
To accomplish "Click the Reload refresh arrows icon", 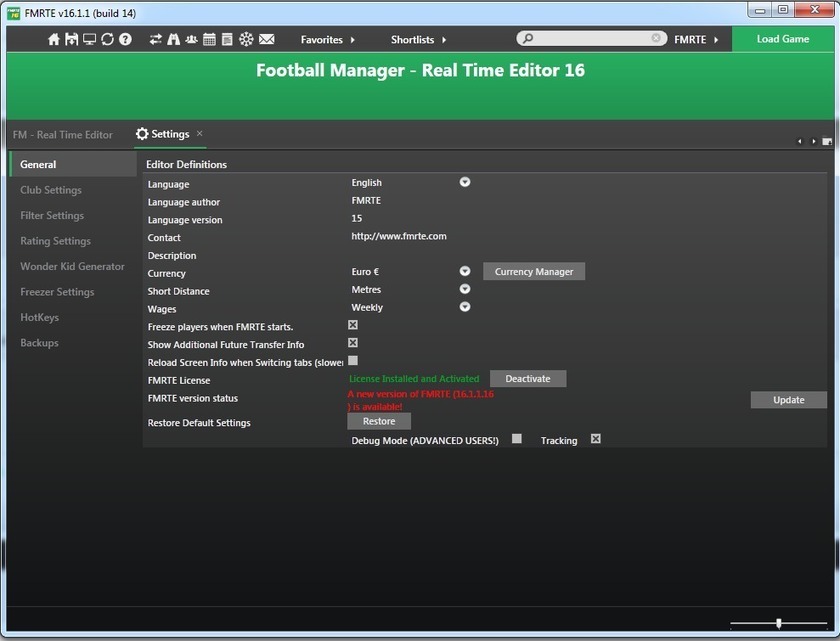I will [x=107, y=39].
